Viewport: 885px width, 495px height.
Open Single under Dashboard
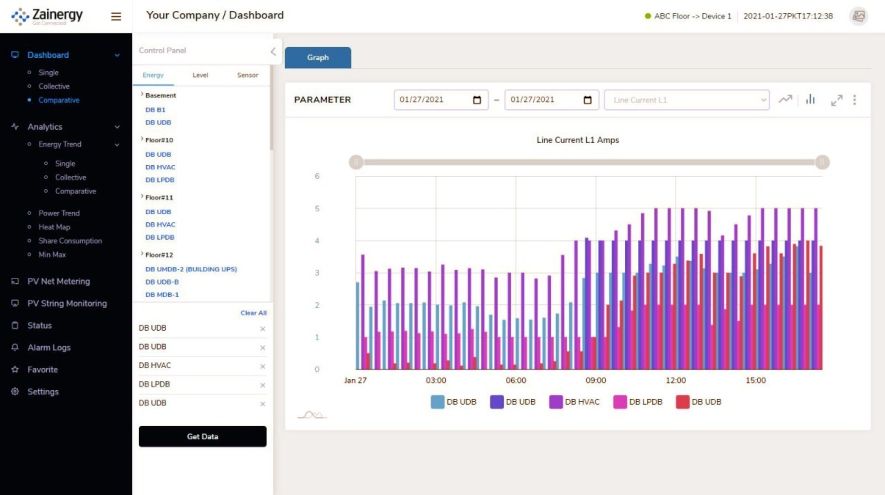point(49,72)
